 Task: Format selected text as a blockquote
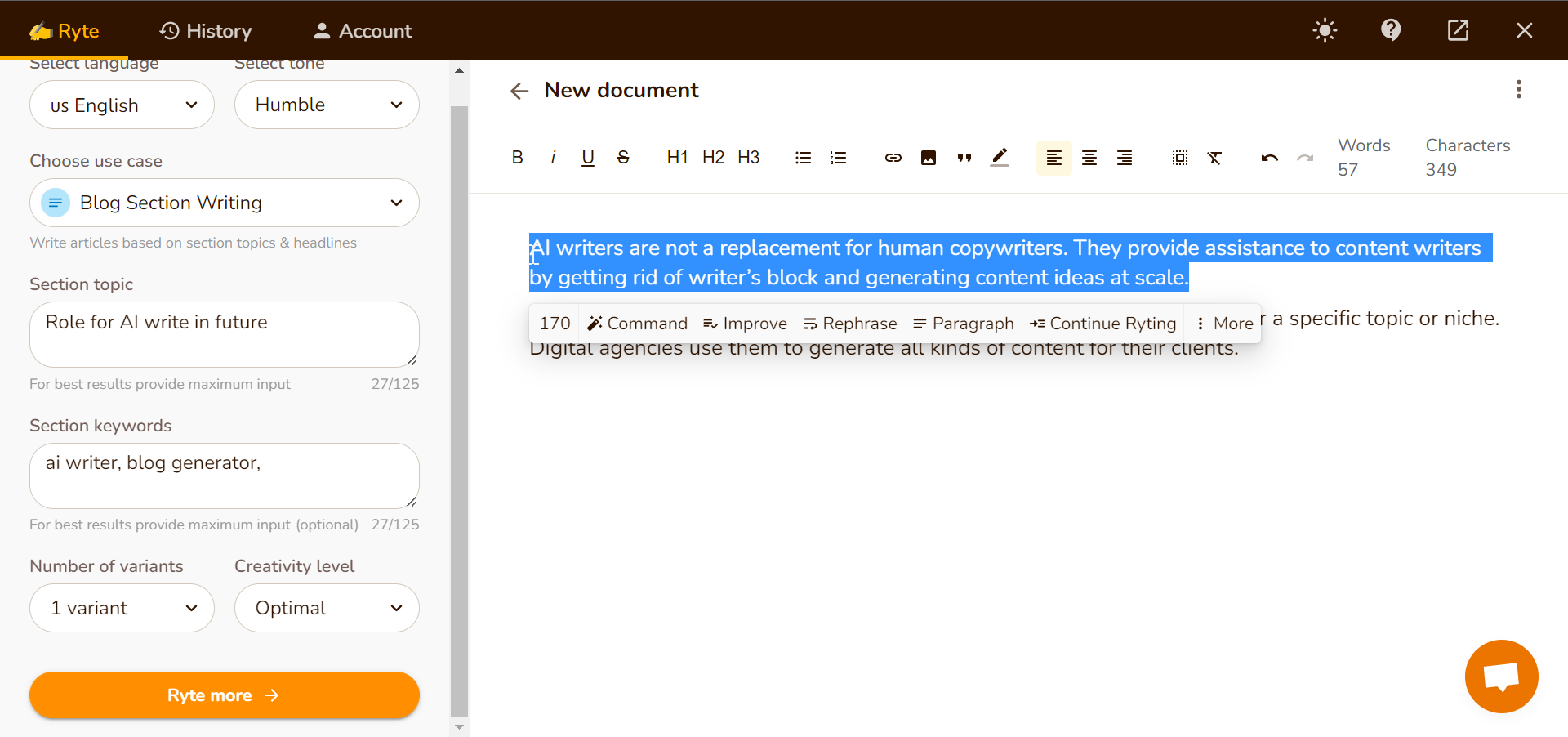(x=964, y=158)
